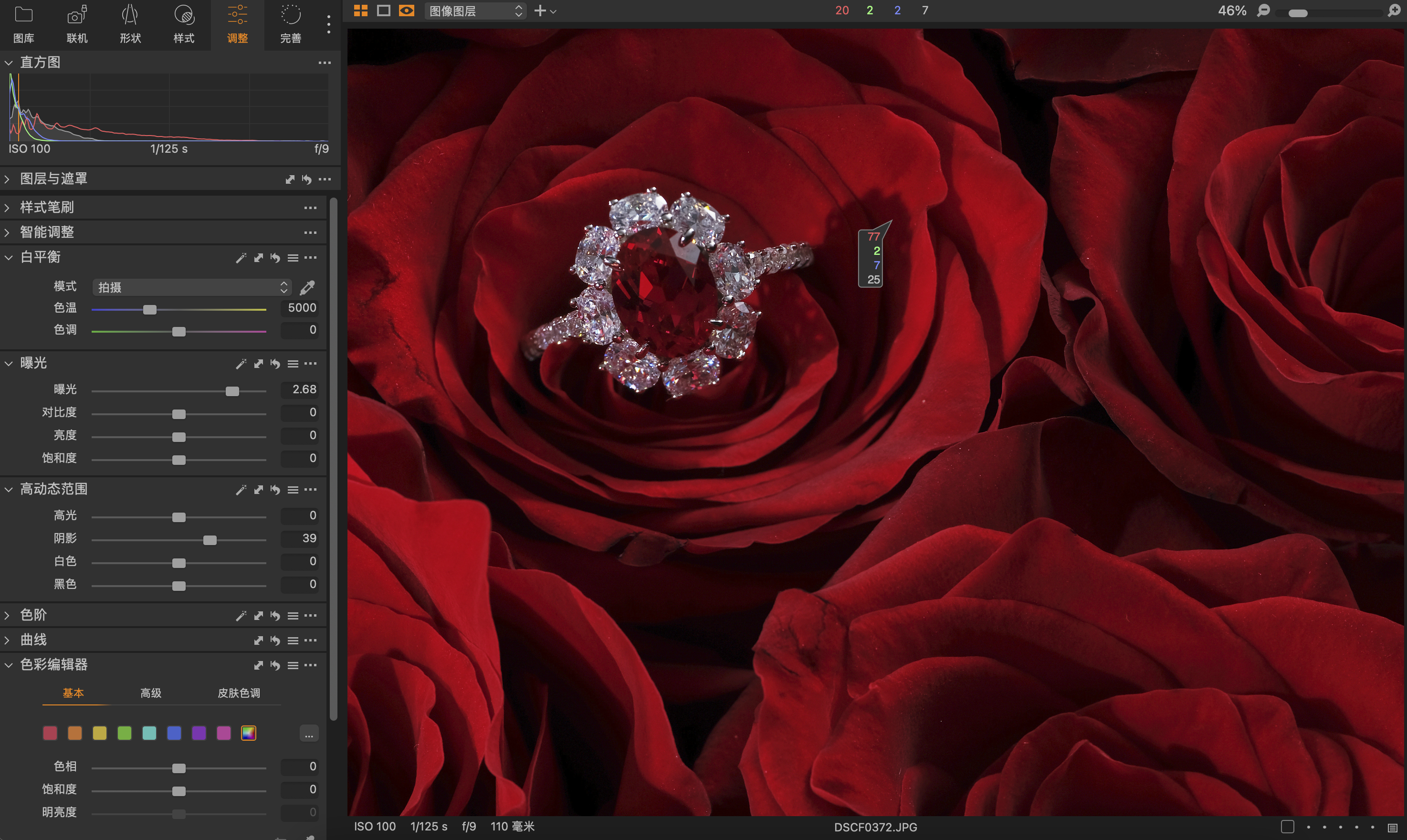Switch to 皮肤色调 tab
The height and width of the screenshot is (840, 1407).
point(239,693)
